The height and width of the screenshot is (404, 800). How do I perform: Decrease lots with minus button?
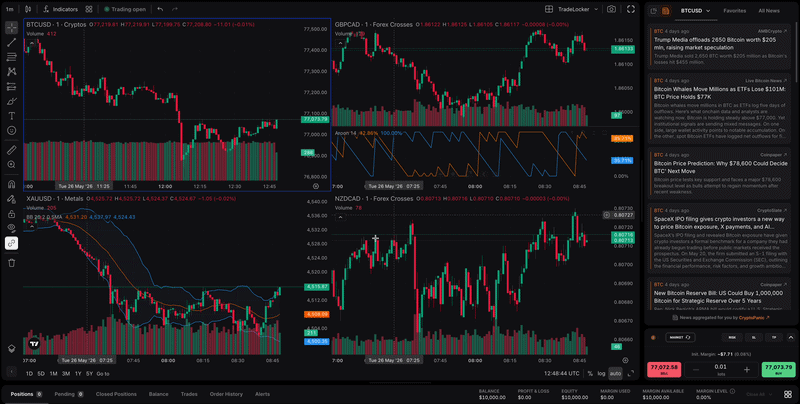point(695,370)
